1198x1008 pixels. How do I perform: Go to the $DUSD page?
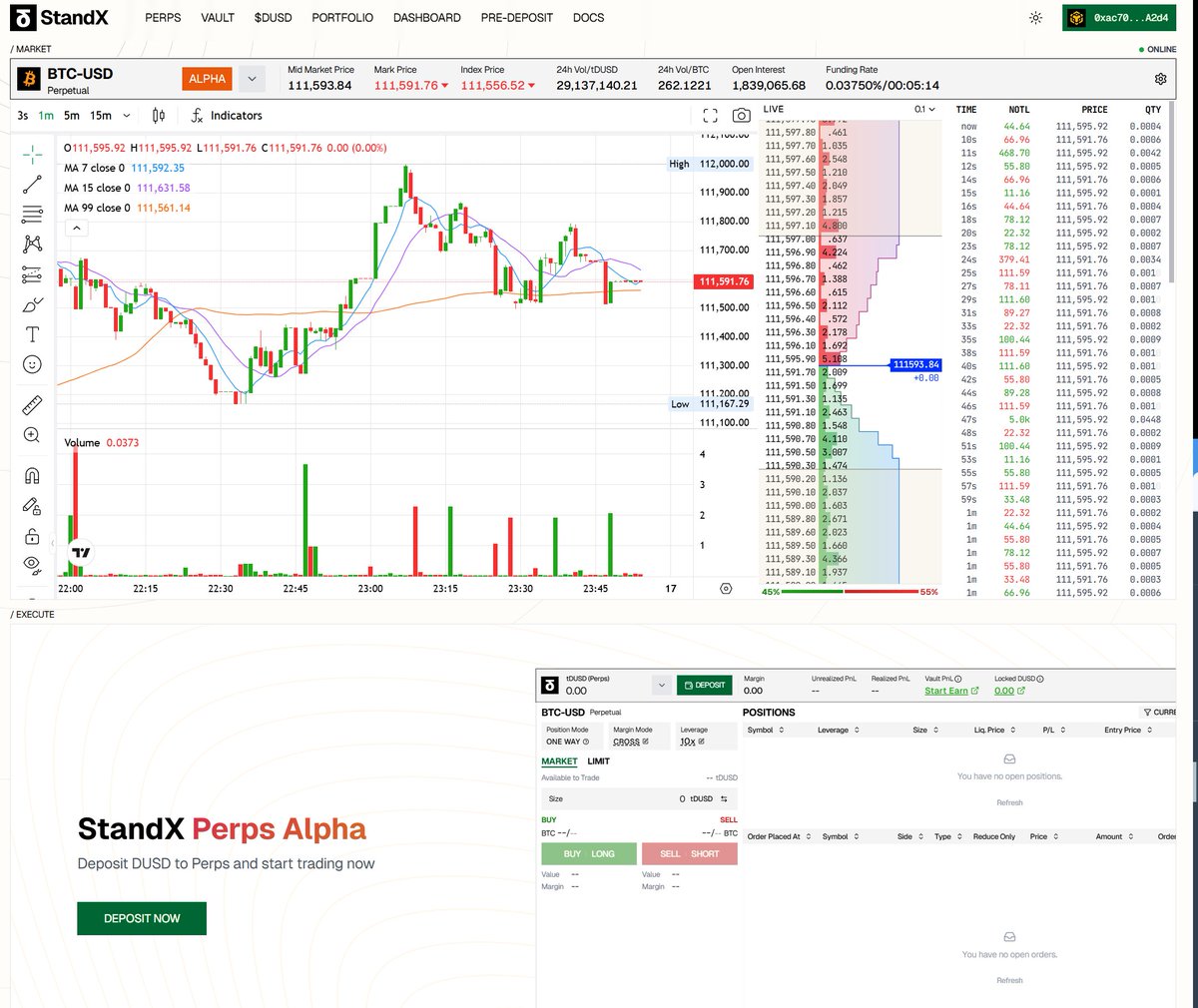(273, 18)
